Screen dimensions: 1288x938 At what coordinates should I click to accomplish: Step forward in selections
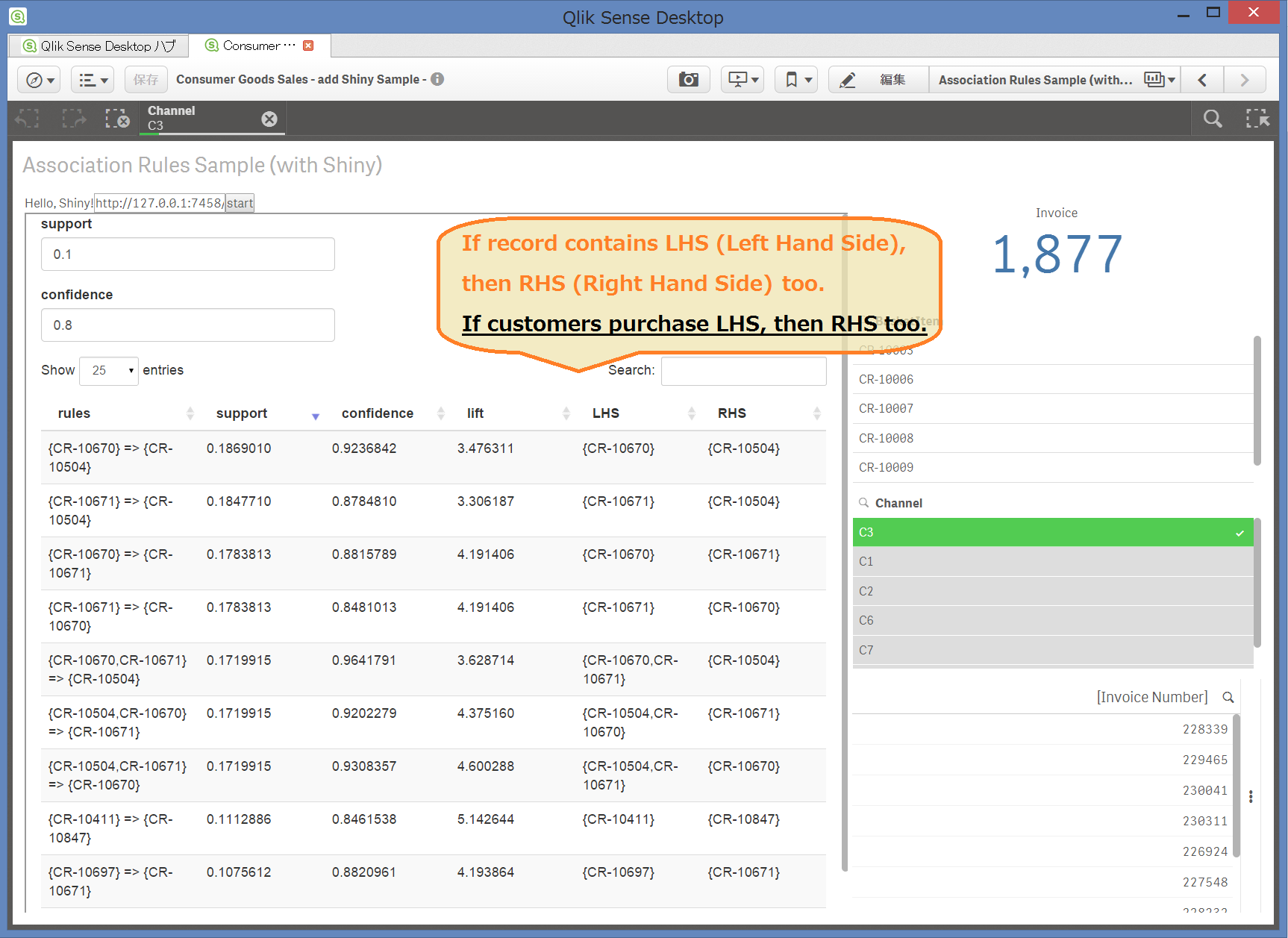pos(74,119)
